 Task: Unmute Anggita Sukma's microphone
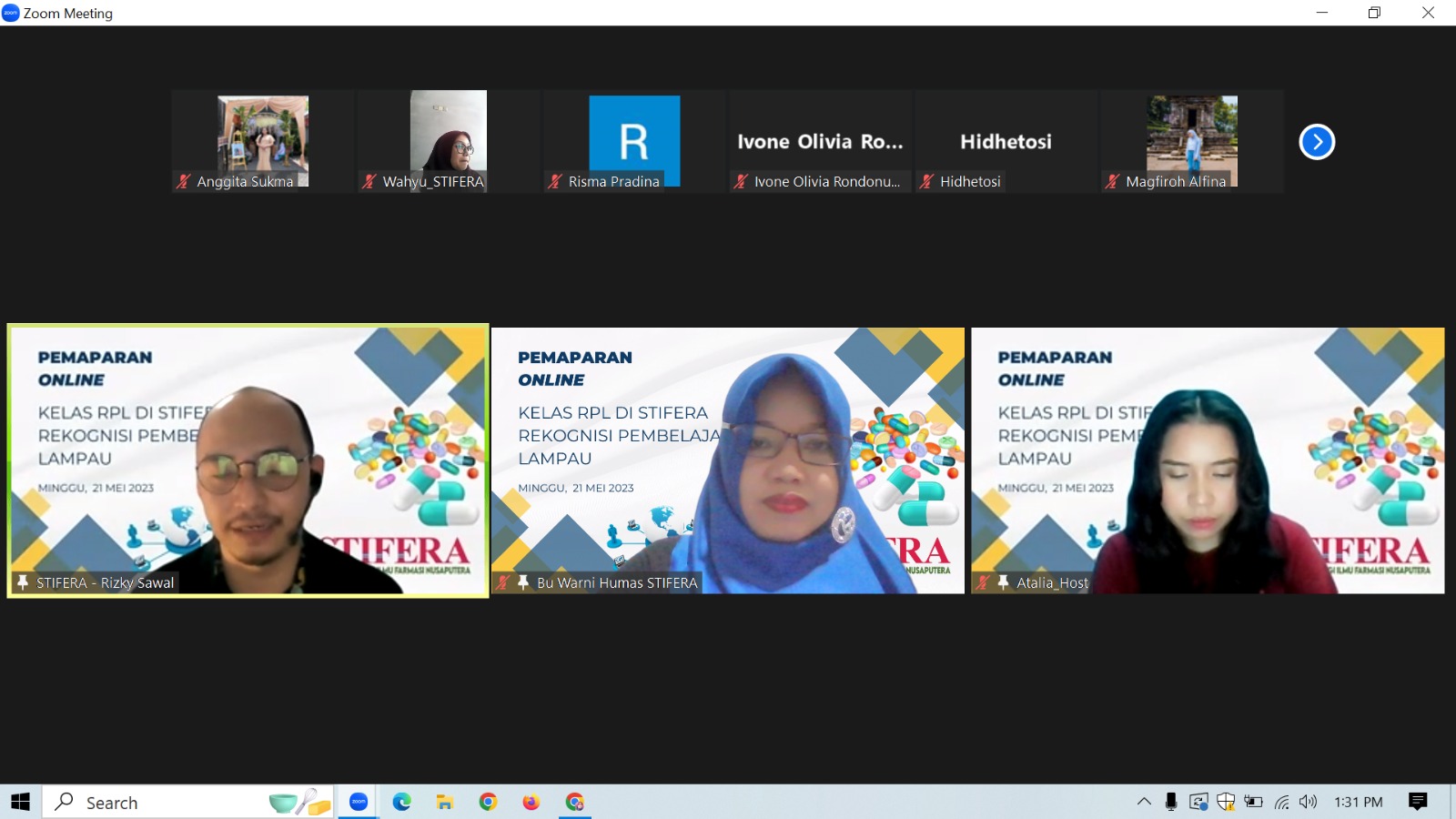pyautogui.click(x=184, y=181)
